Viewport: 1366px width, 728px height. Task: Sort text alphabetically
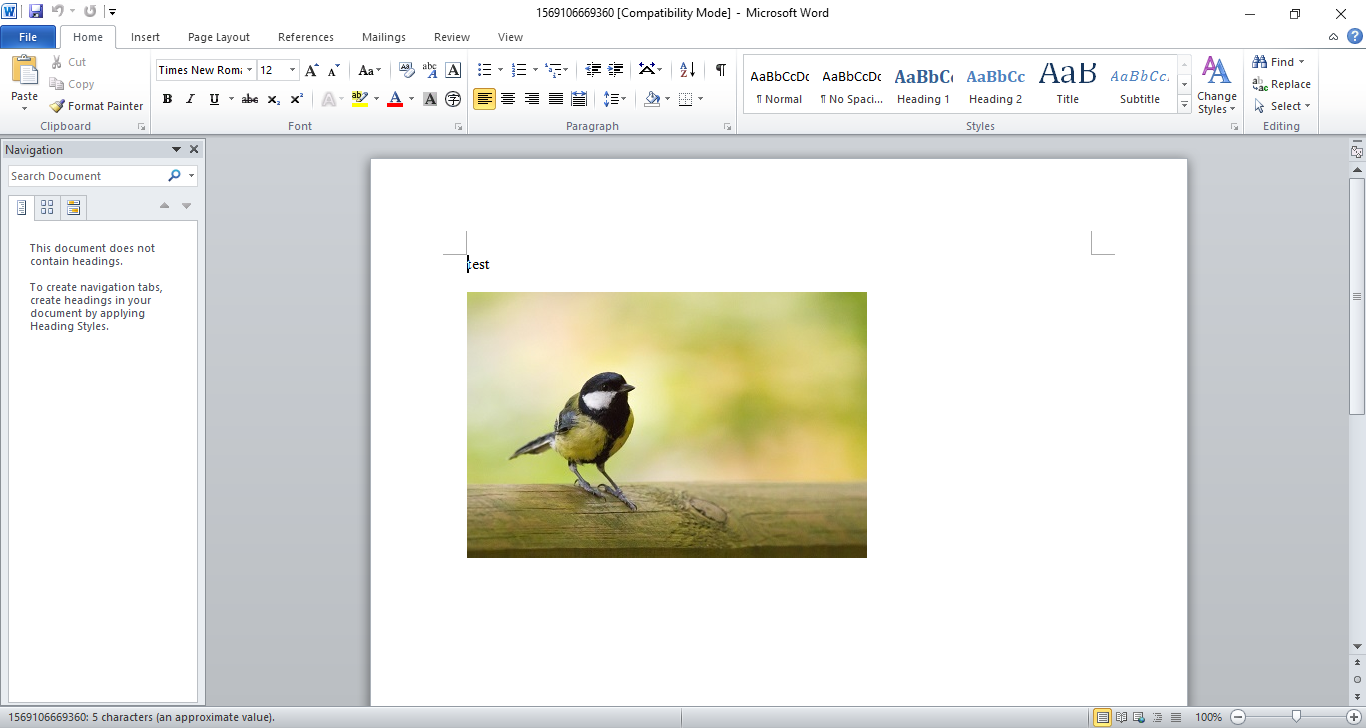685,70
